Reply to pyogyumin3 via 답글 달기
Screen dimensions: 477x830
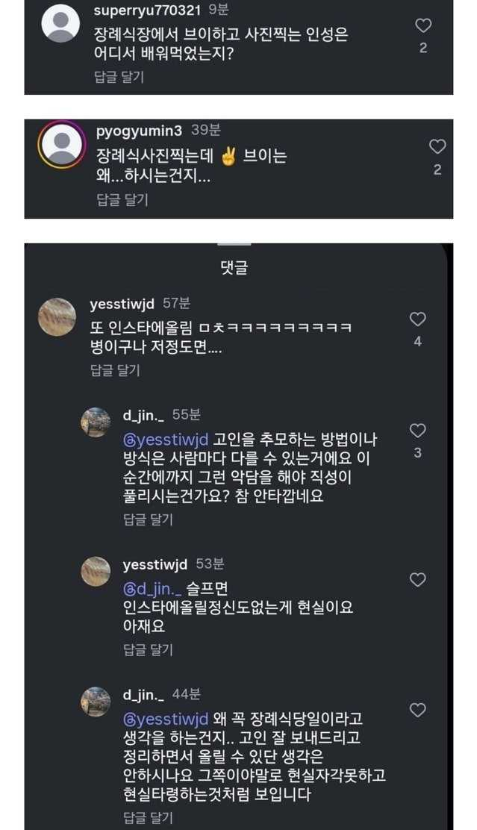122,200
